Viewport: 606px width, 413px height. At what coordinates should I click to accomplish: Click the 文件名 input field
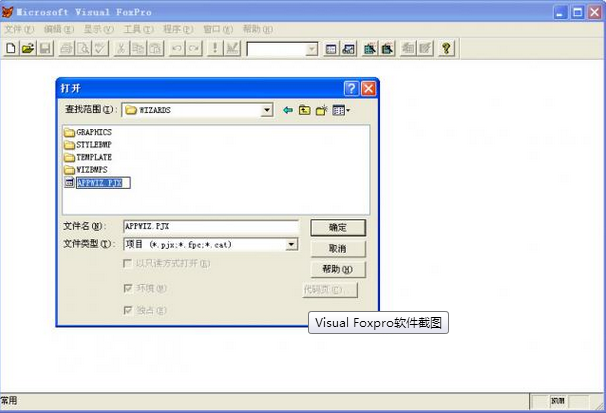click(x=211, y=226)
